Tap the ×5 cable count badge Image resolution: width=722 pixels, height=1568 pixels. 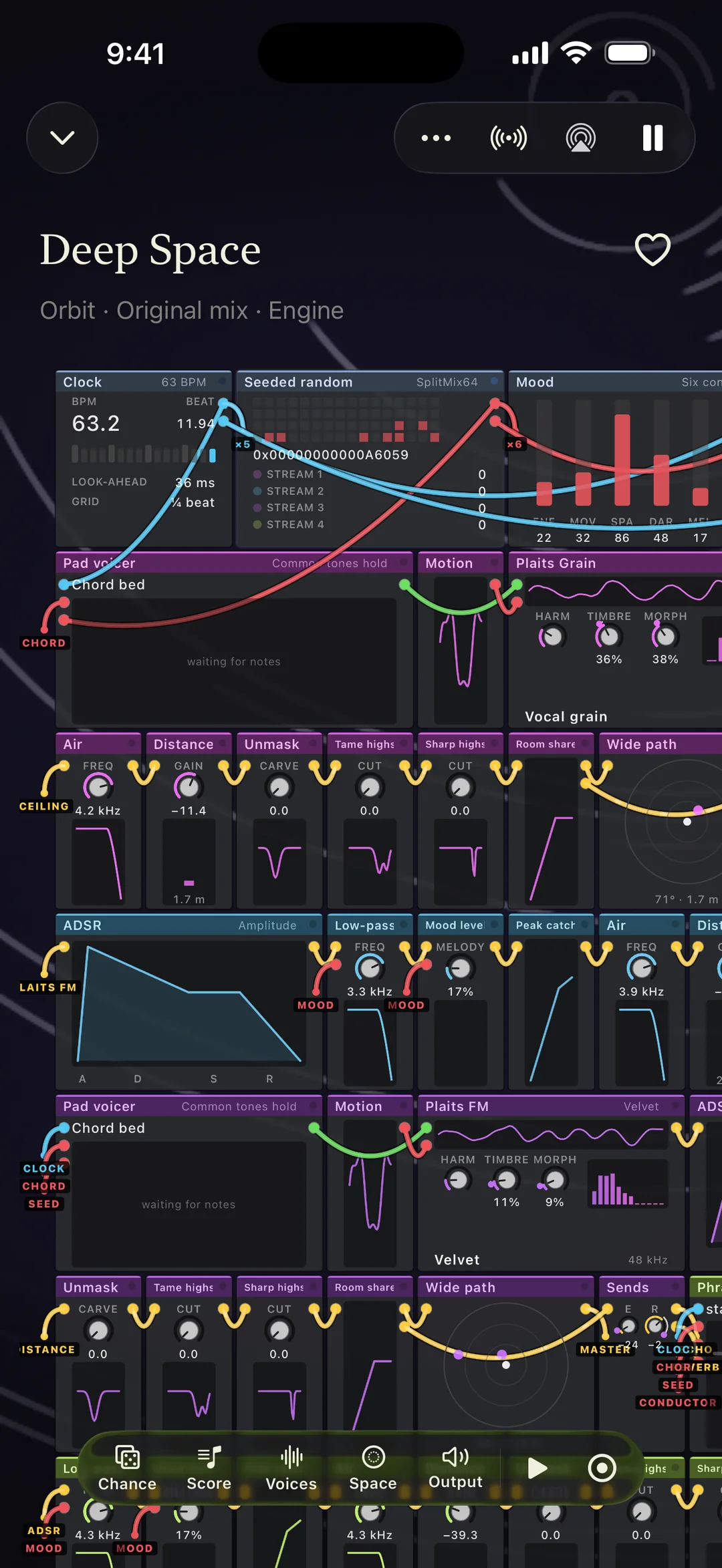(243, 444)
